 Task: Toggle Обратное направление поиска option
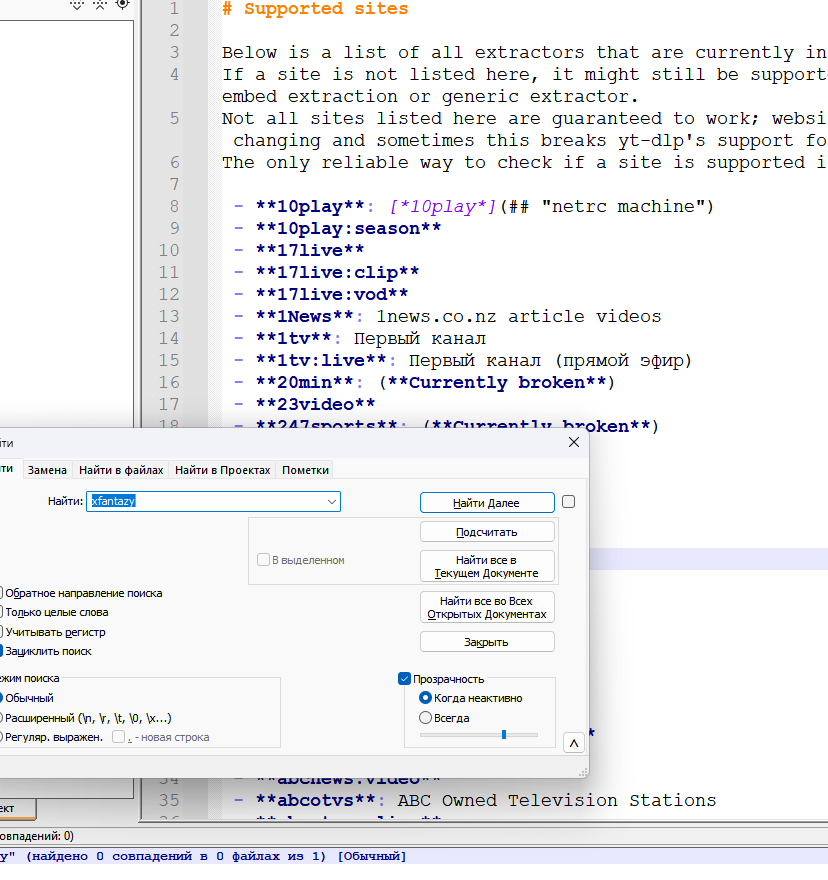(83, 593)
